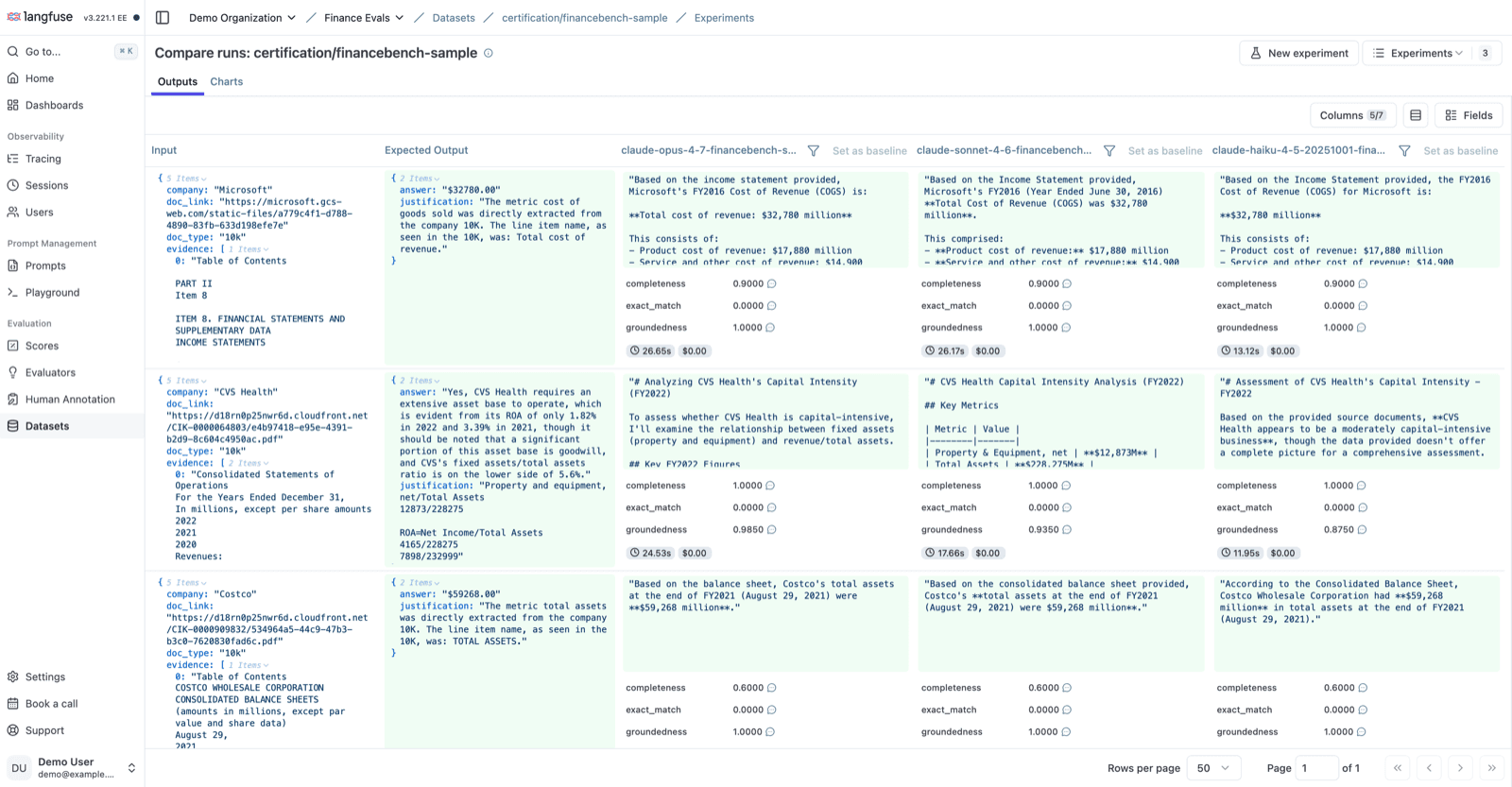The image size is (1512, 787).
Task: Open groundedness 0.8750 comment icon in haiku CVS row
Action: [1362, 530]
